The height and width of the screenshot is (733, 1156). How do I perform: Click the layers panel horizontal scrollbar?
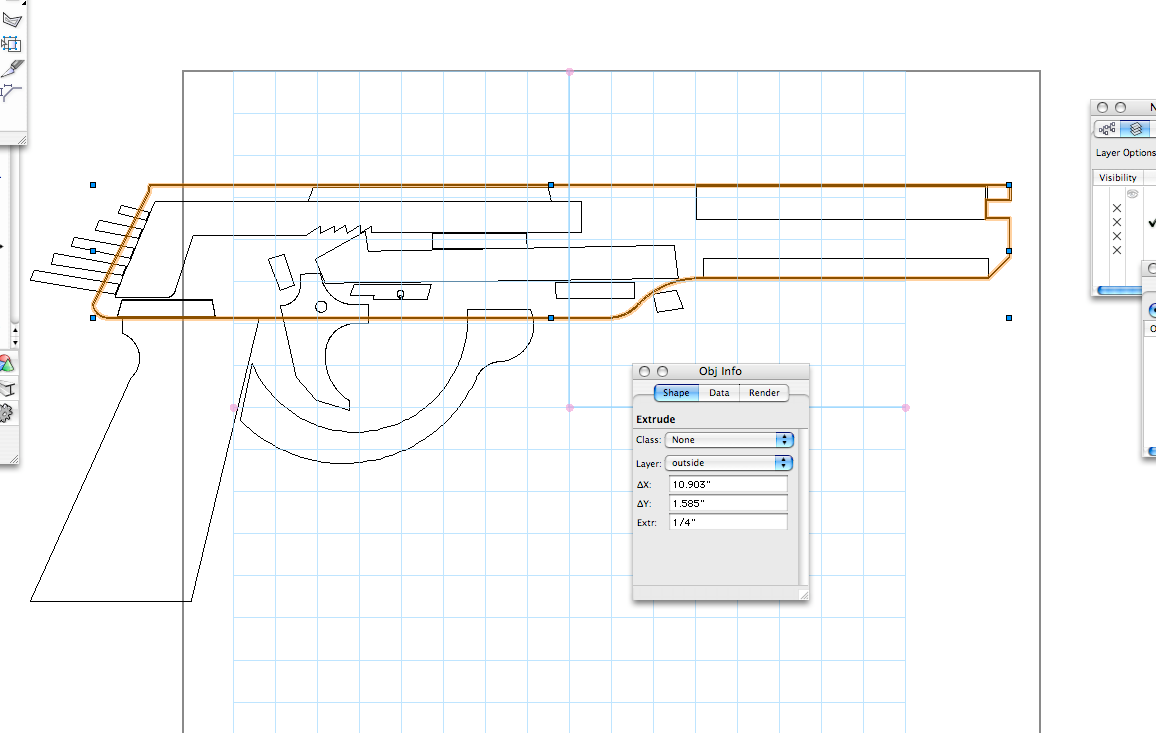click(1118, 289)
